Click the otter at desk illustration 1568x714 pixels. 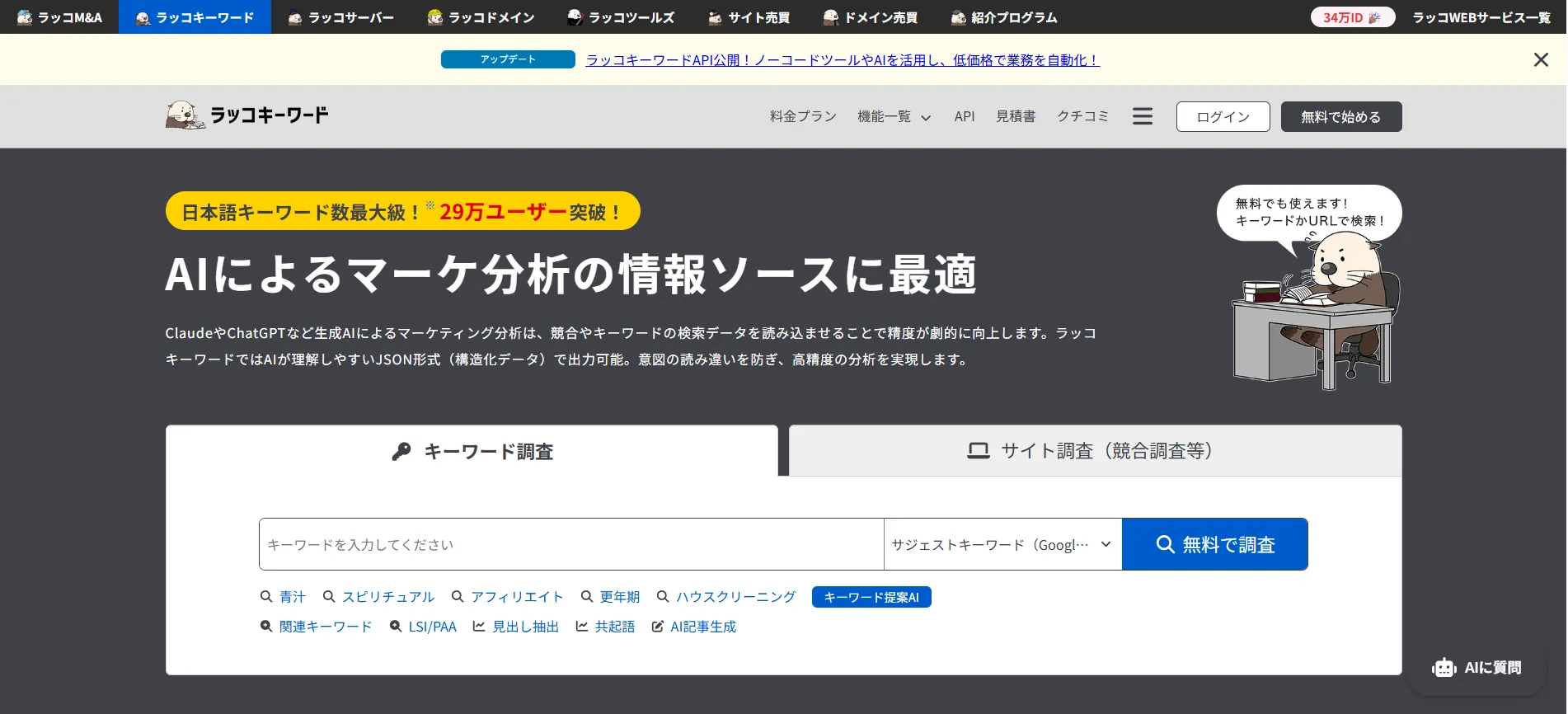point(1316,311)
